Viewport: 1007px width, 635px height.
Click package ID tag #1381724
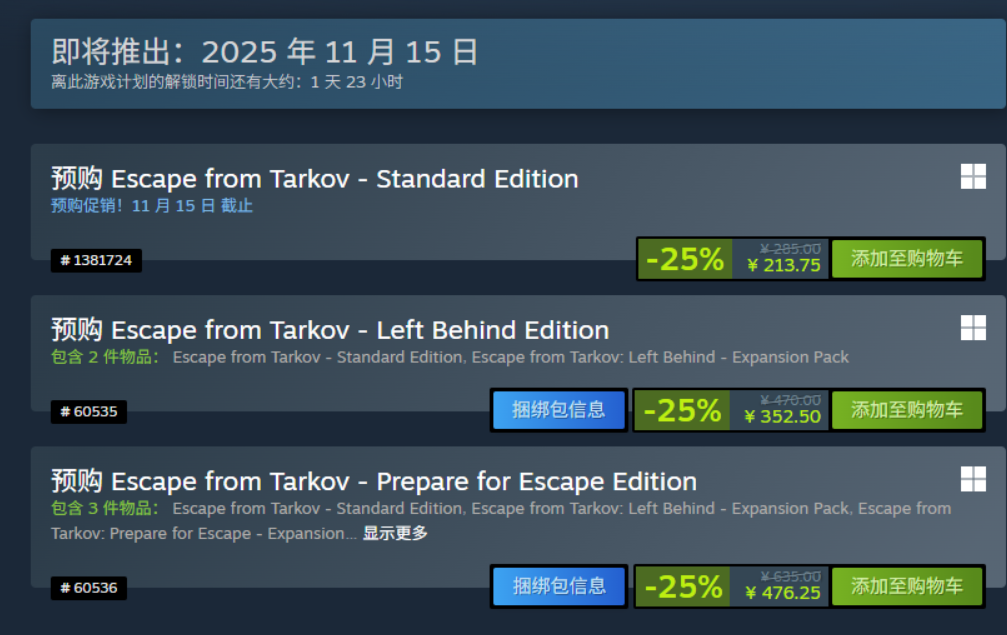click(x=96, y=261)
